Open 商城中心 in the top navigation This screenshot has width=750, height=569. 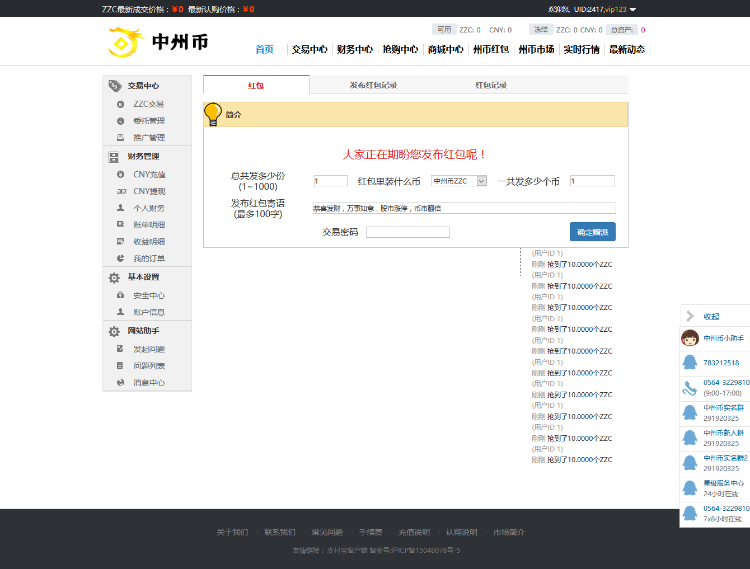446,49
